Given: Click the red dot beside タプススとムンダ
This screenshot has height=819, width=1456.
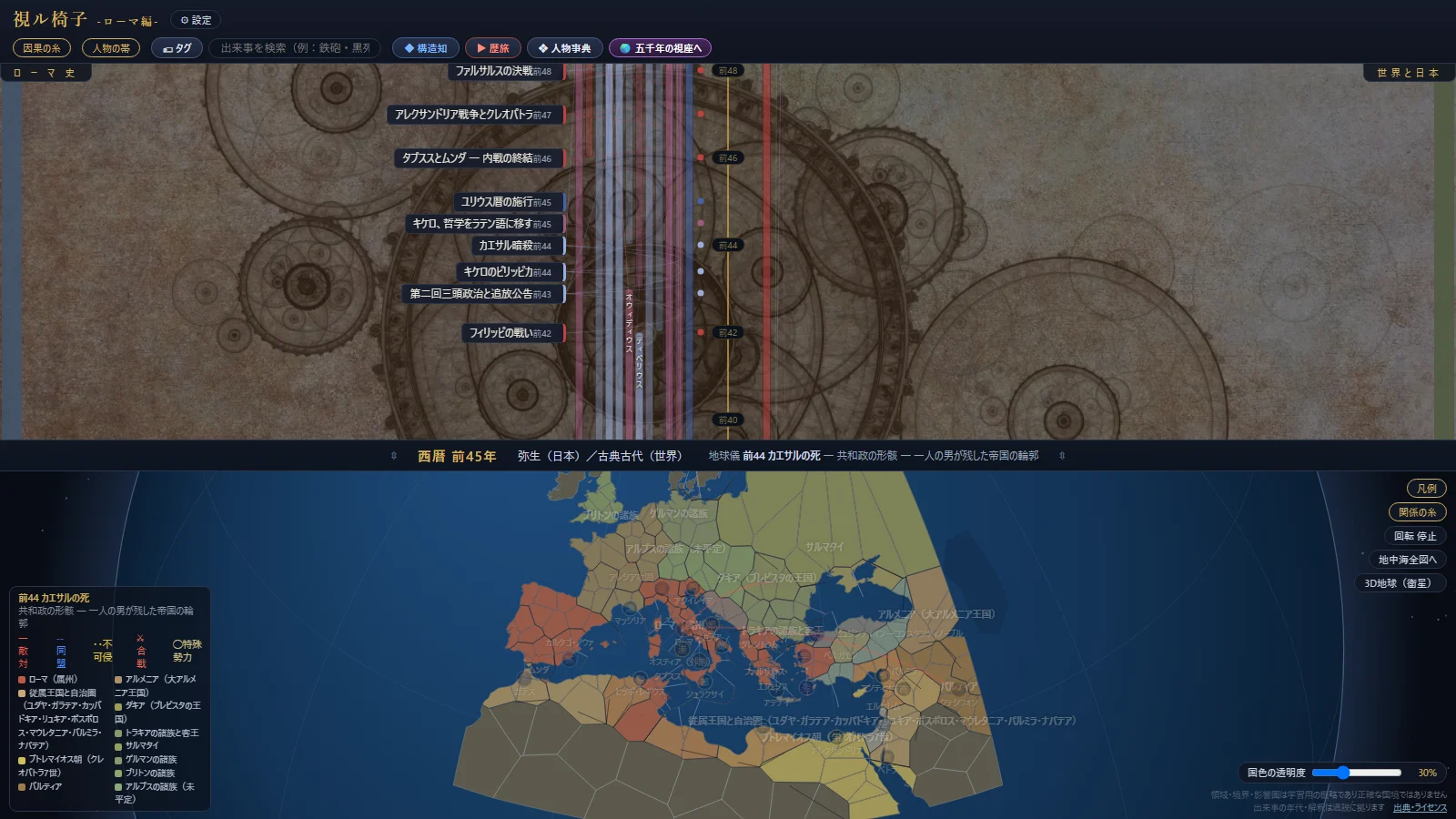Looking at the screenshot, I should pyautogui.click(x=701, y=157).
